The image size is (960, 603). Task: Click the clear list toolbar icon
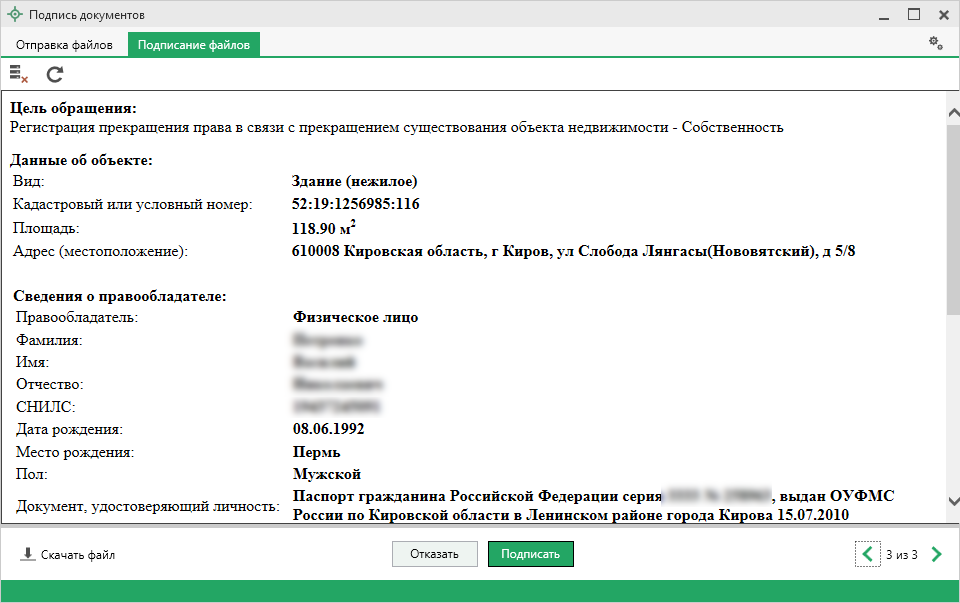18,73
